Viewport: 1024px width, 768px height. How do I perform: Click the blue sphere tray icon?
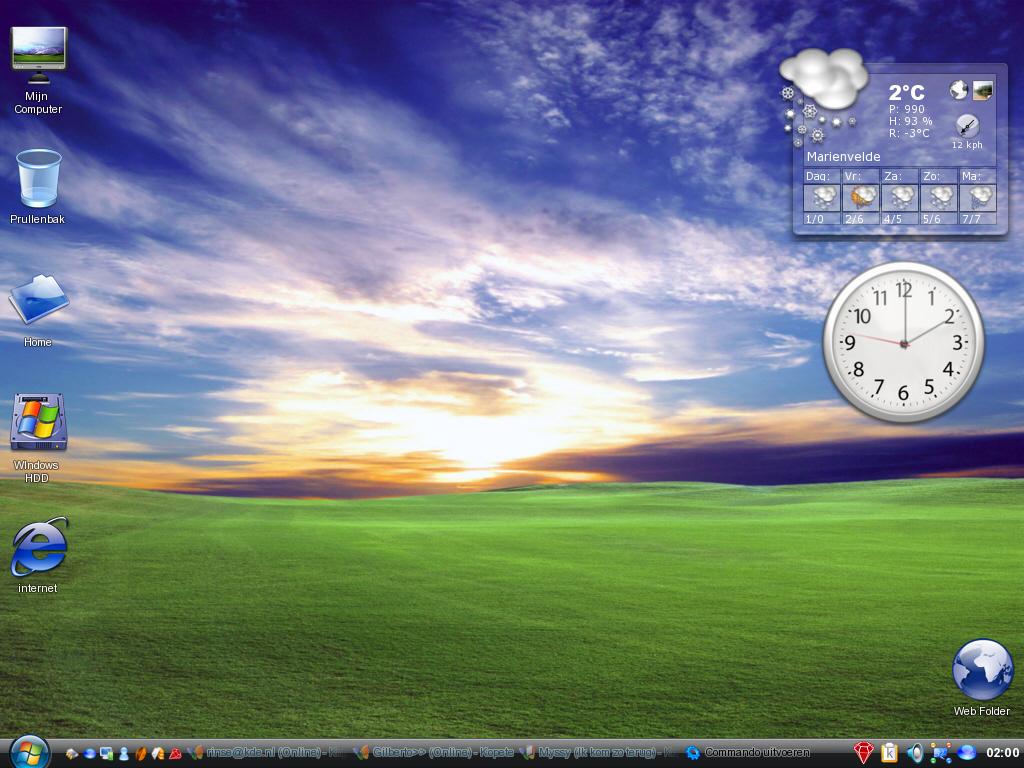coord(966,753)
